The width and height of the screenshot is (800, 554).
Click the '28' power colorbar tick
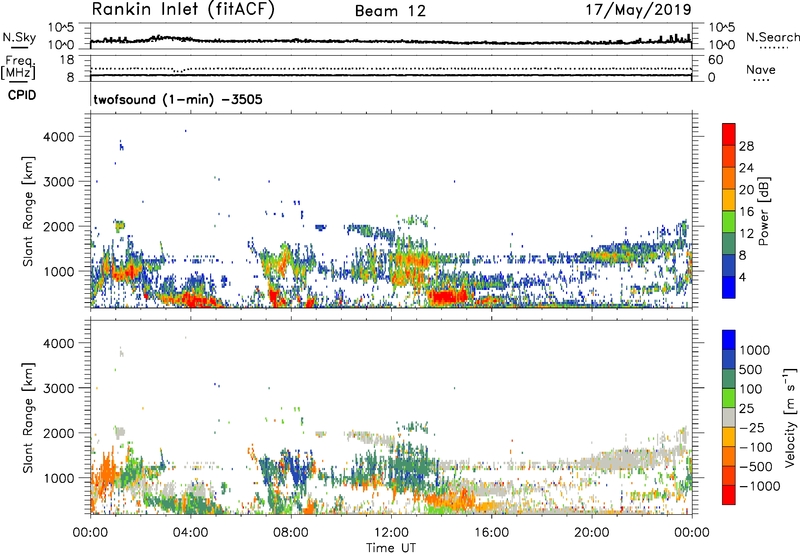point(746,146)
